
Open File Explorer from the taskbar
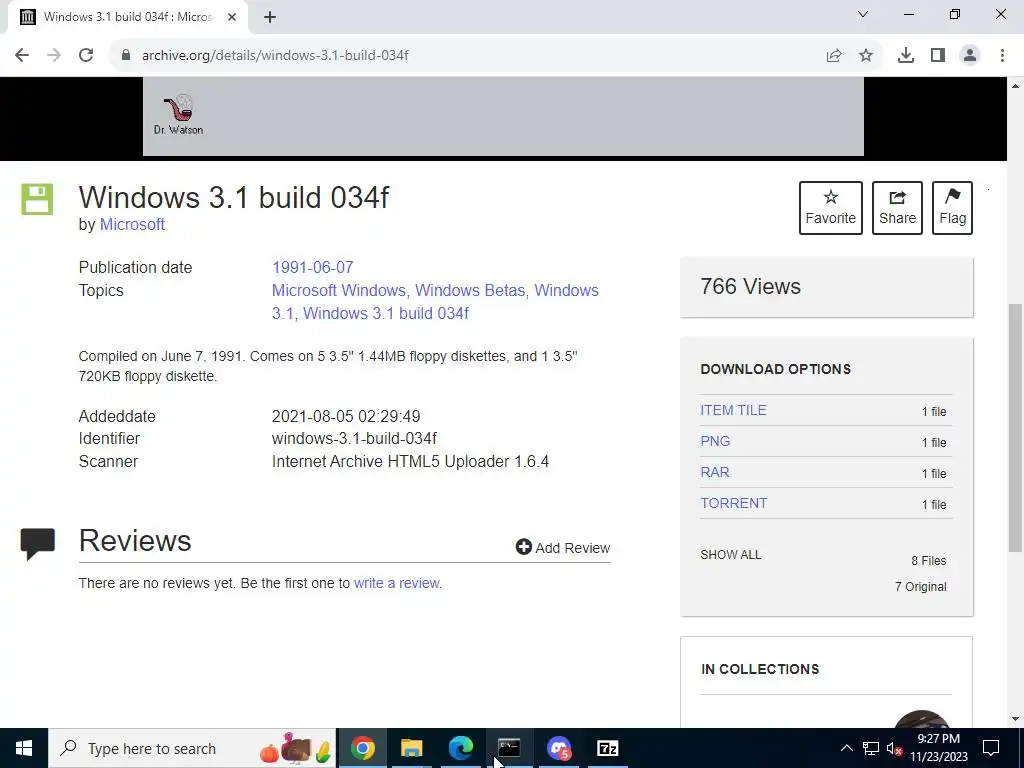[411, 748]
